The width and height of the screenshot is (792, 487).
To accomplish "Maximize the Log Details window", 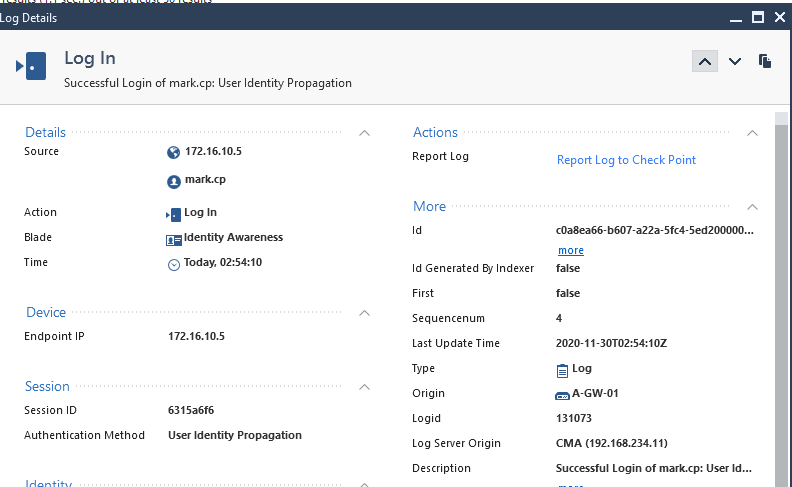I will click(x=758, y=17).
